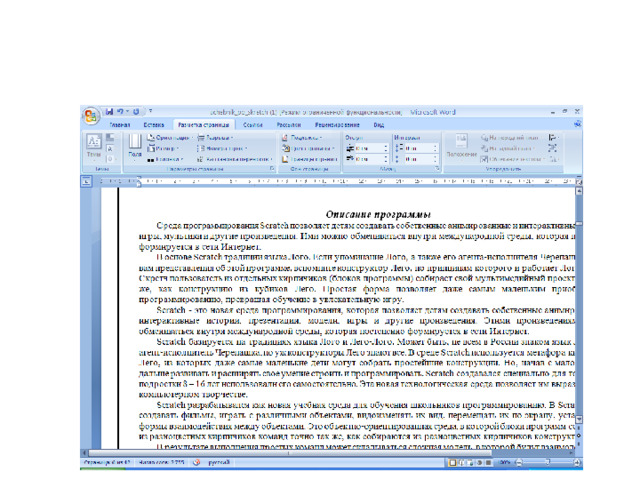Switch to the Вставка tab
Image resolution: width=640 pixels, height=480 pixels.
pyautogui.click(x=154, y=125)
